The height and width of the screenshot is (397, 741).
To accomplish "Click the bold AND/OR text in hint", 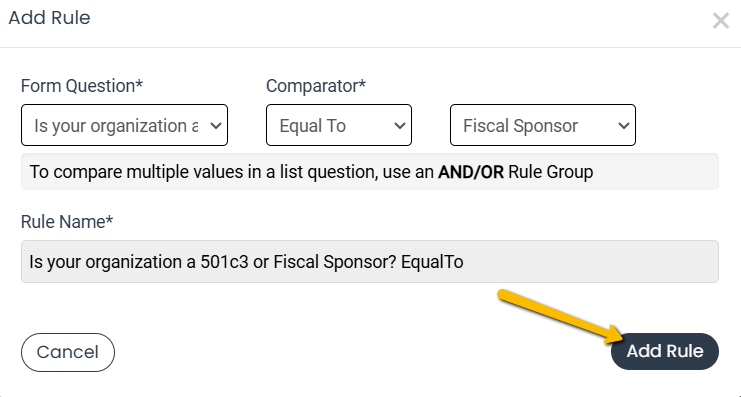I will click(x=471, y=172).
